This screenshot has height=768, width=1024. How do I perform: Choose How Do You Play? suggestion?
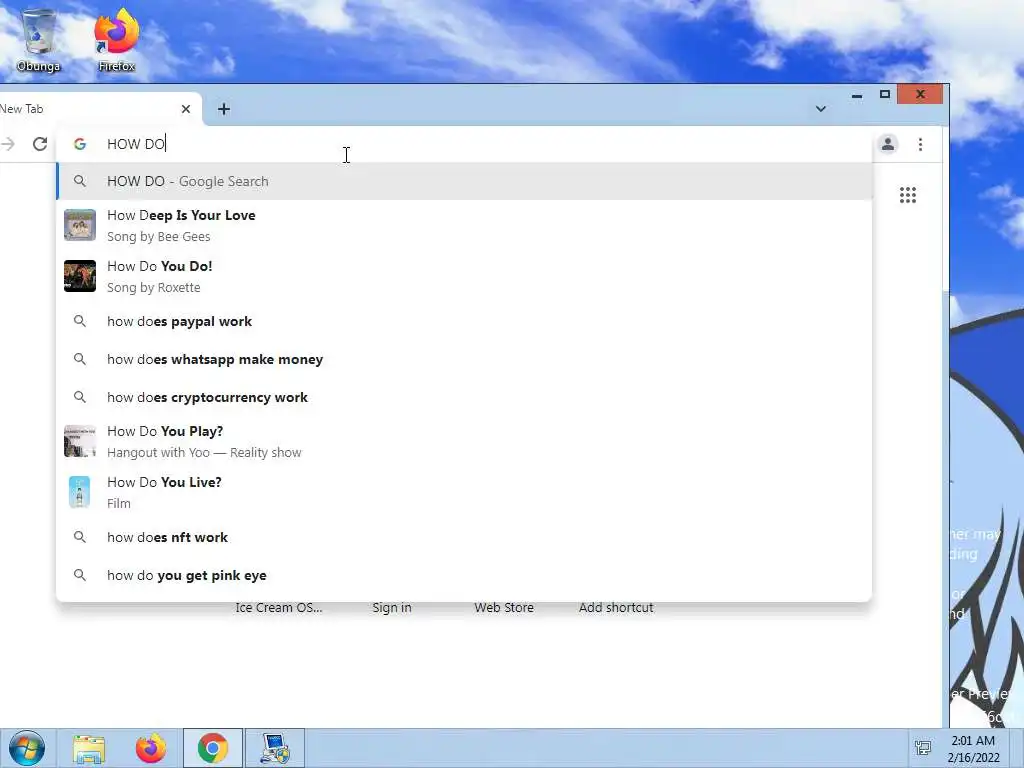tap(464, 441)
